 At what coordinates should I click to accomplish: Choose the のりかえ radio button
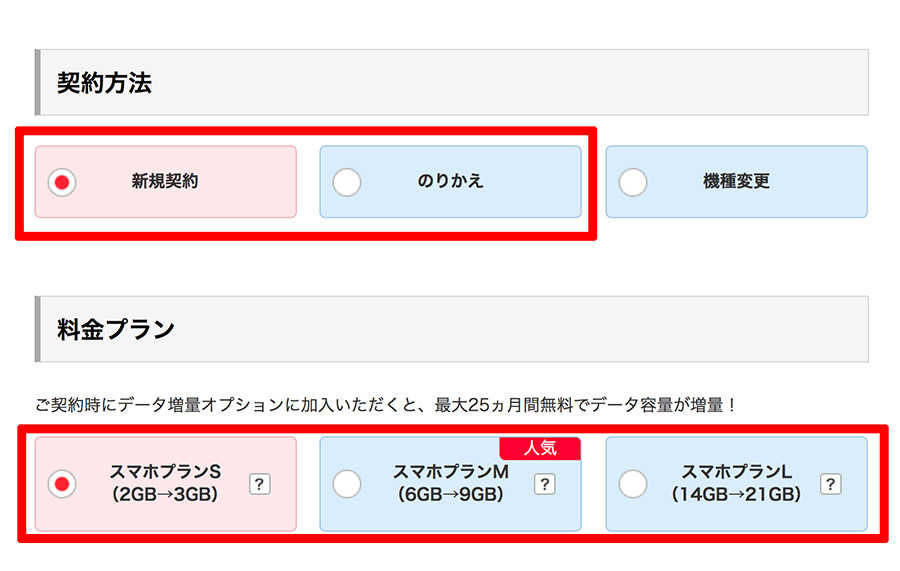[x=347, y=182]
